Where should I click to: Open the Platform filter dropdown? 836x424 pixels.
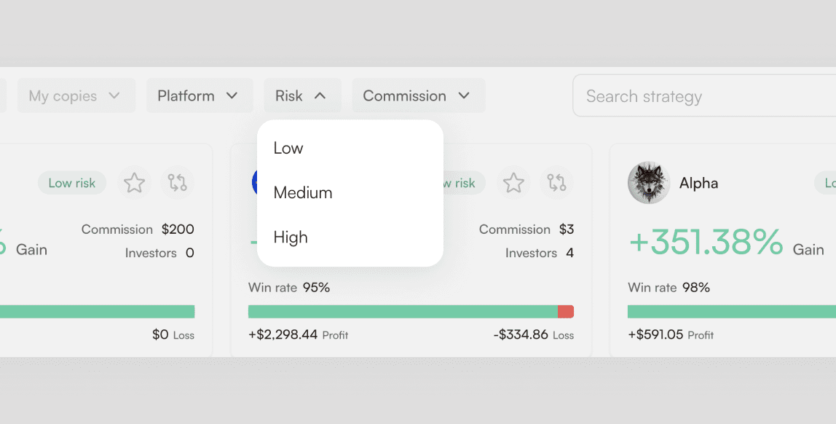tap(198, 96)
